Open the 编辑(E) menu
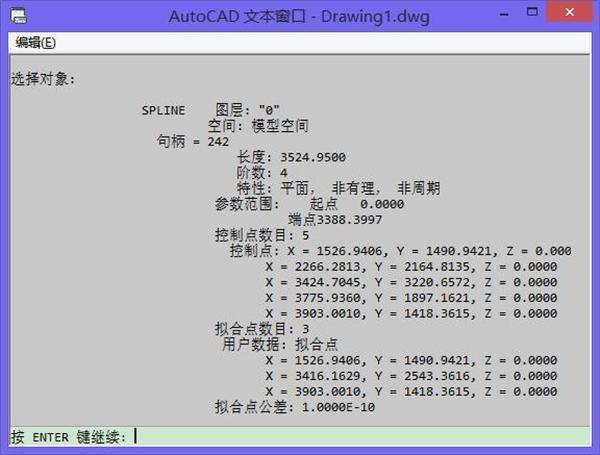 [36, 42]
